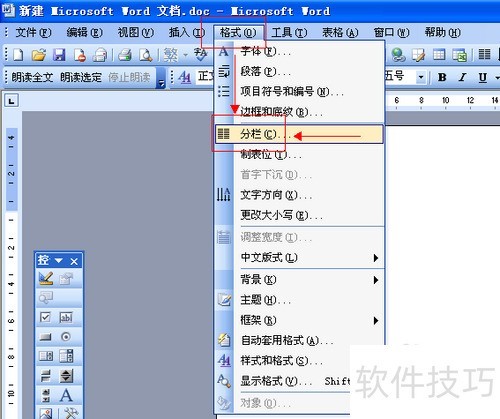Toggle Underline formatting

tap(482, 77)
